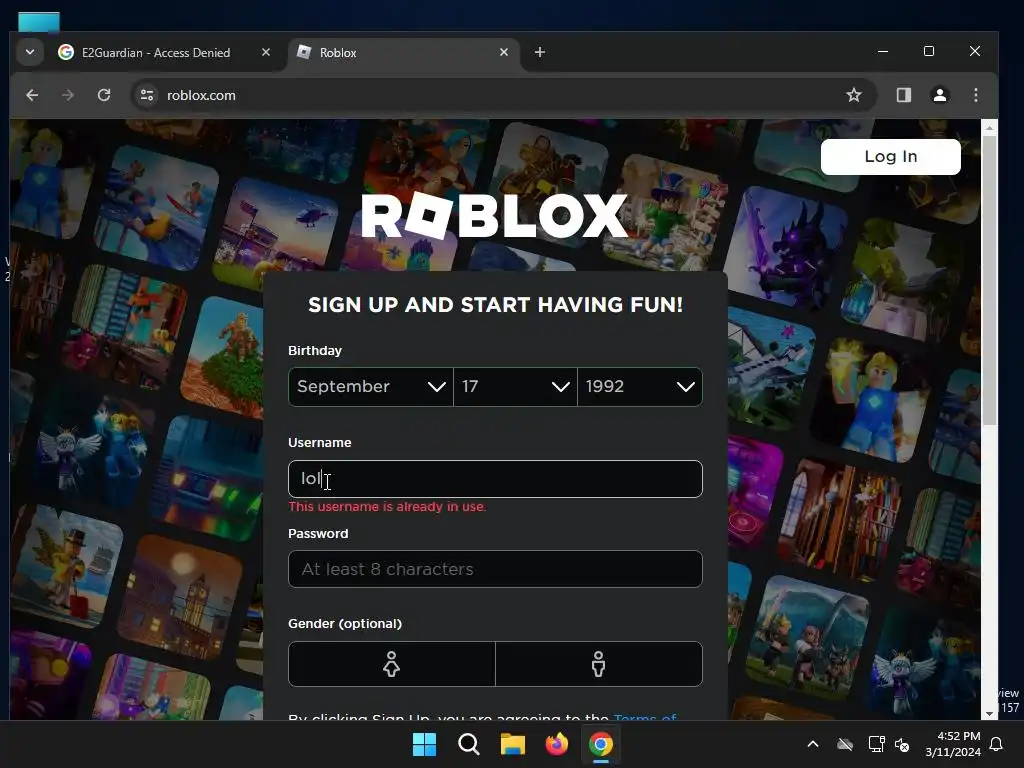Click the Username field containing lol

click(x=495, y=479)
